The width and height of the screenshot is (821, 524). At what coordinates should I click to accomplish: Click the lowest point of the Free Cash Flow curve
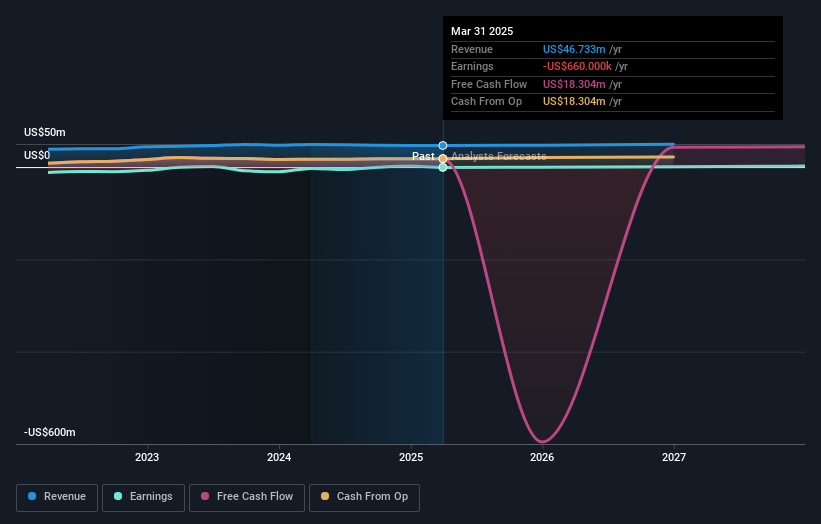(x=542, y=441)
